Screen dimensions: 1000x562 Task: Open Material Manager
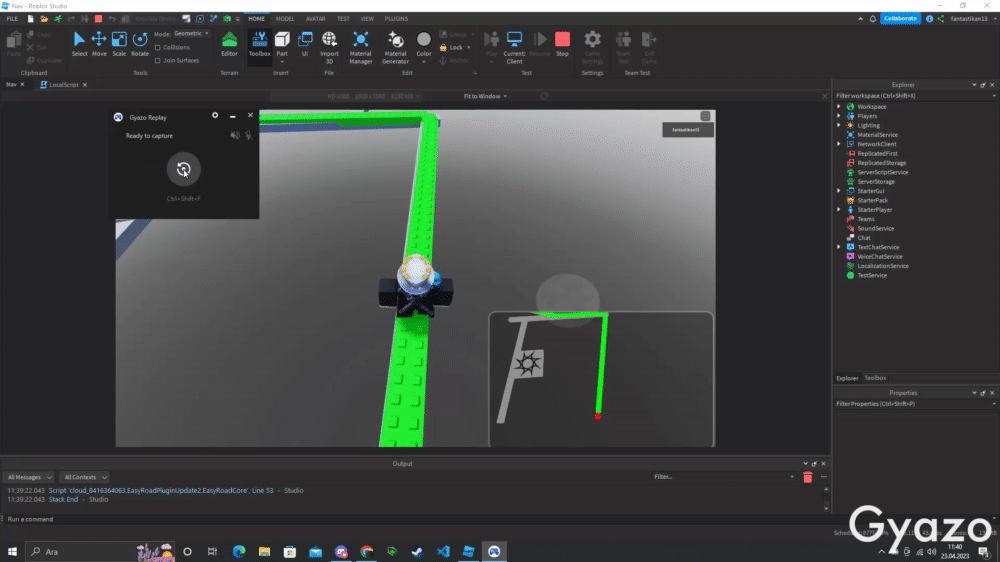pos(360,47)
